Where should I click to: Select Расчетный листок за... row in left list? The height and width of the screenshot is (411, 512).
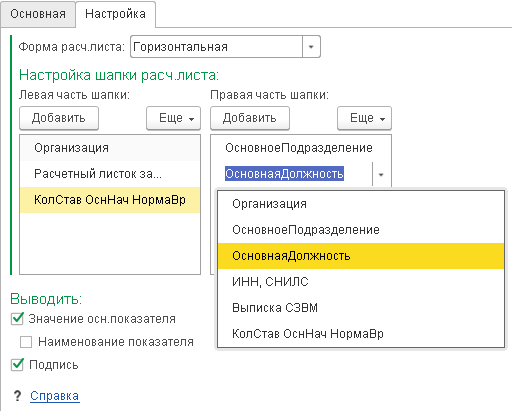(x=110, y=174)
